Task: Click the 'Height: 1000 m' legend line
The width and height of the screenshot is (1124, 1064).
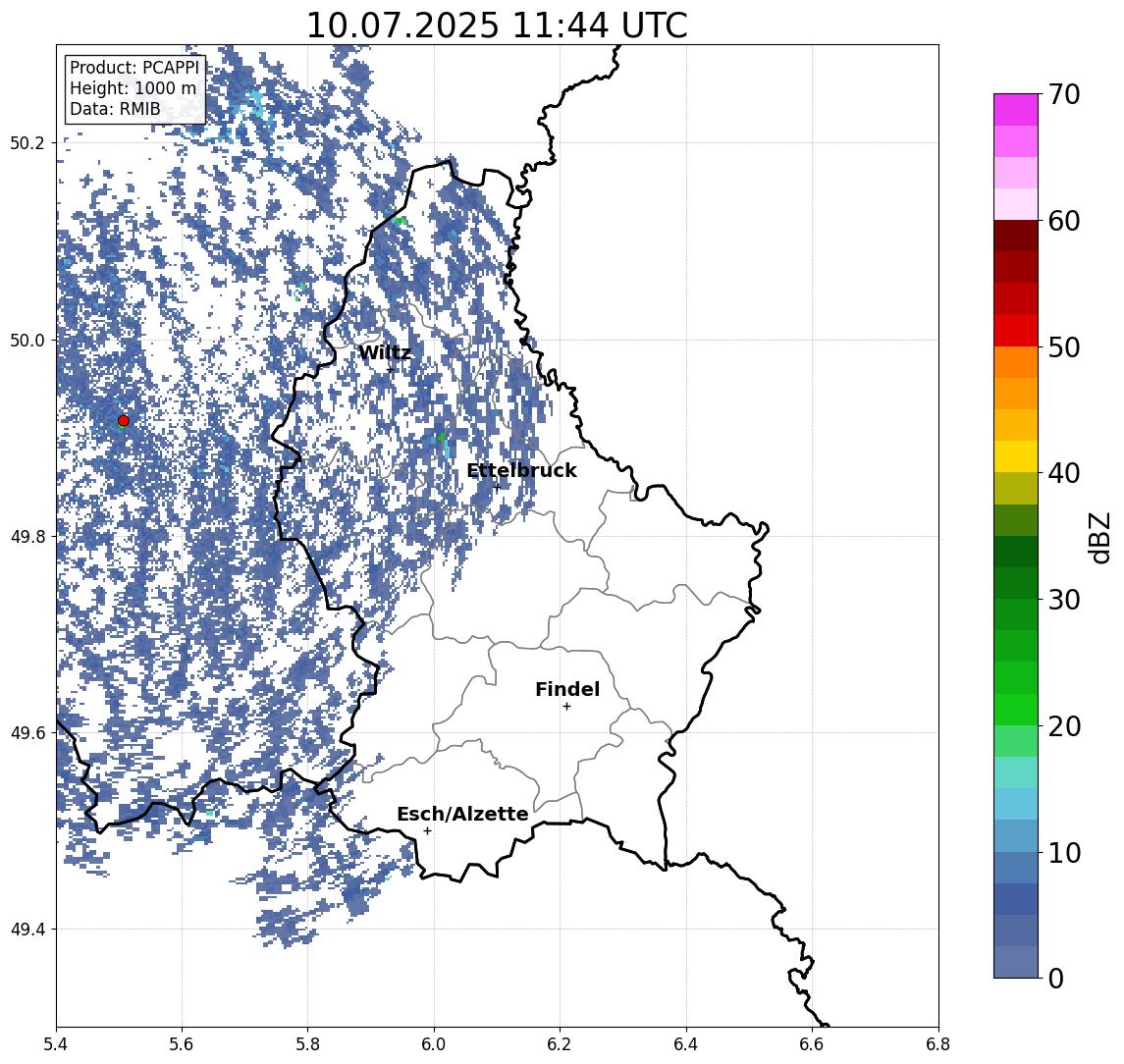Action: tap(133, 88)
